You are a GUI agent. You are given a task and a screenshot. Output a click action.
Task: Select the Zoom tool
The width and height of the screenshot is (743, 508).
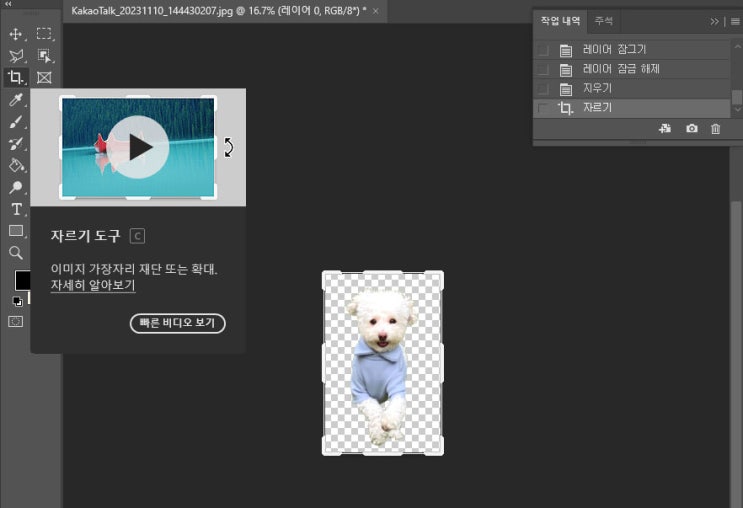coord(16,253)
